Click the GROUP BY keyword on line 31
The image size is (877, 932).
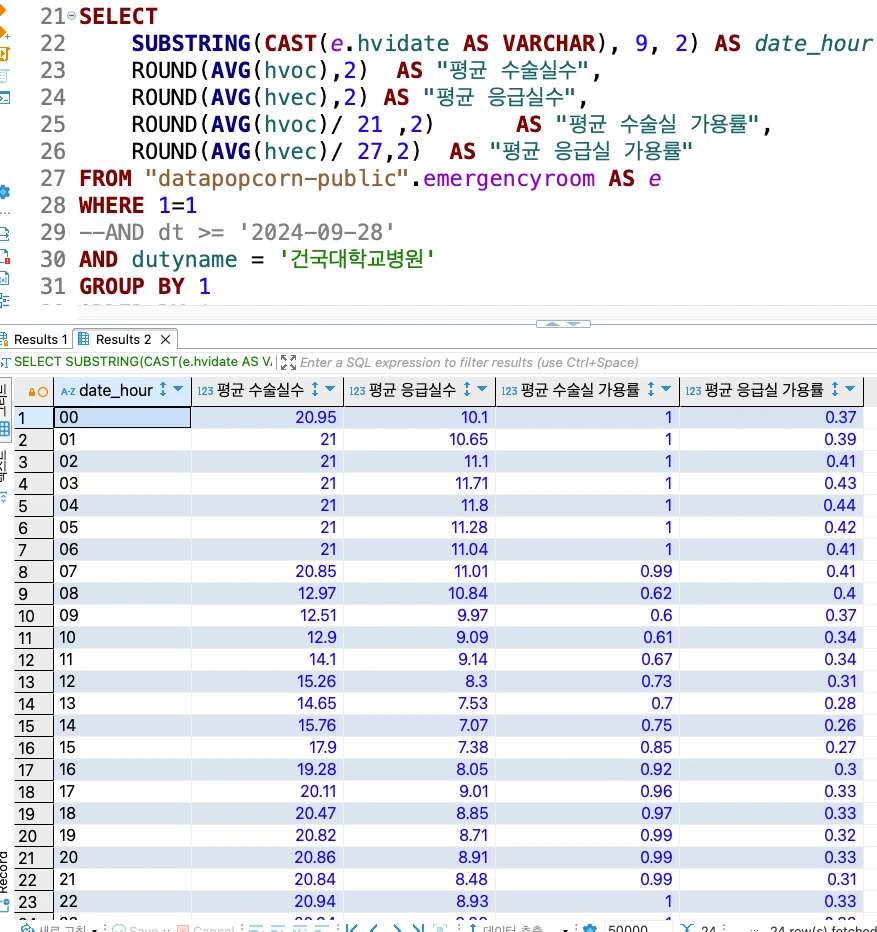pyautogui.click(x=132, y=286)
